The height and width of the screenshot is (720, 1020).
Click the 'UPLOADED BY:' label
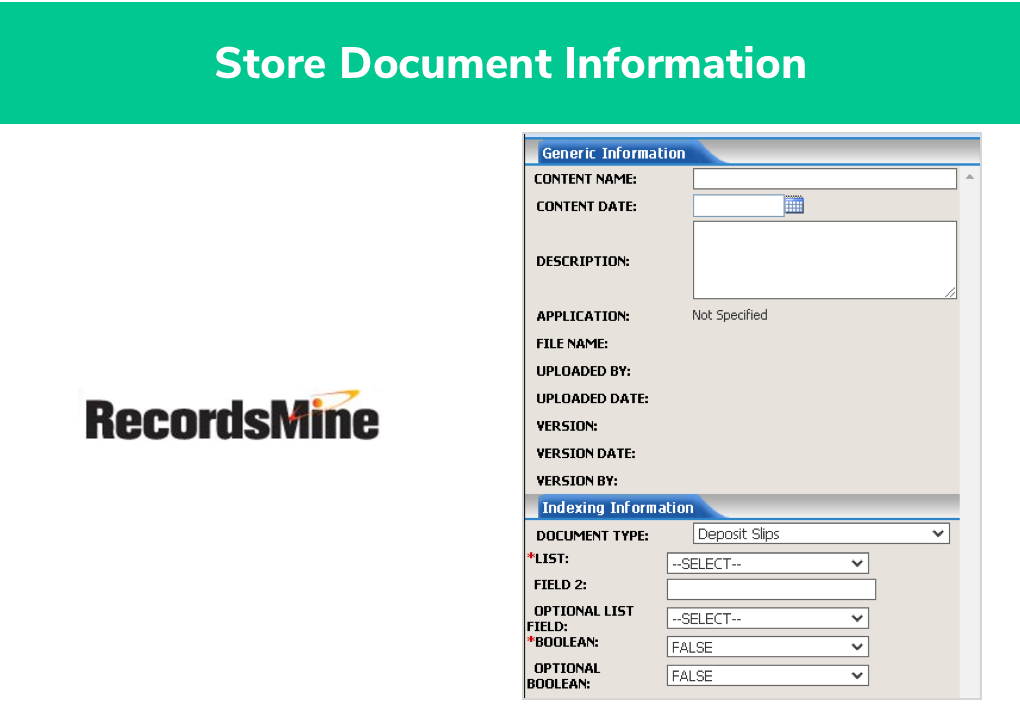(583, 371)
